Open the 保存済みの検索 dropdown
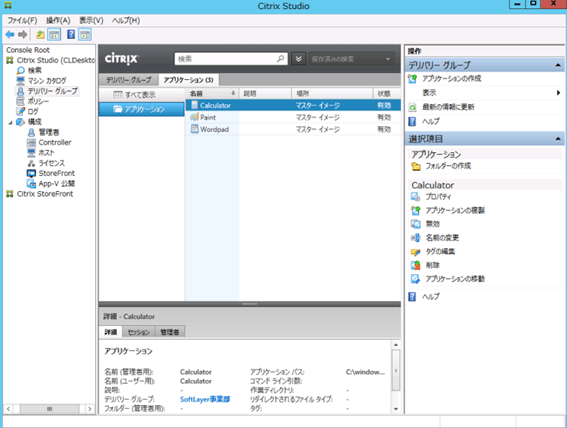This screenshot has height=428, width=567. [351, 59]
